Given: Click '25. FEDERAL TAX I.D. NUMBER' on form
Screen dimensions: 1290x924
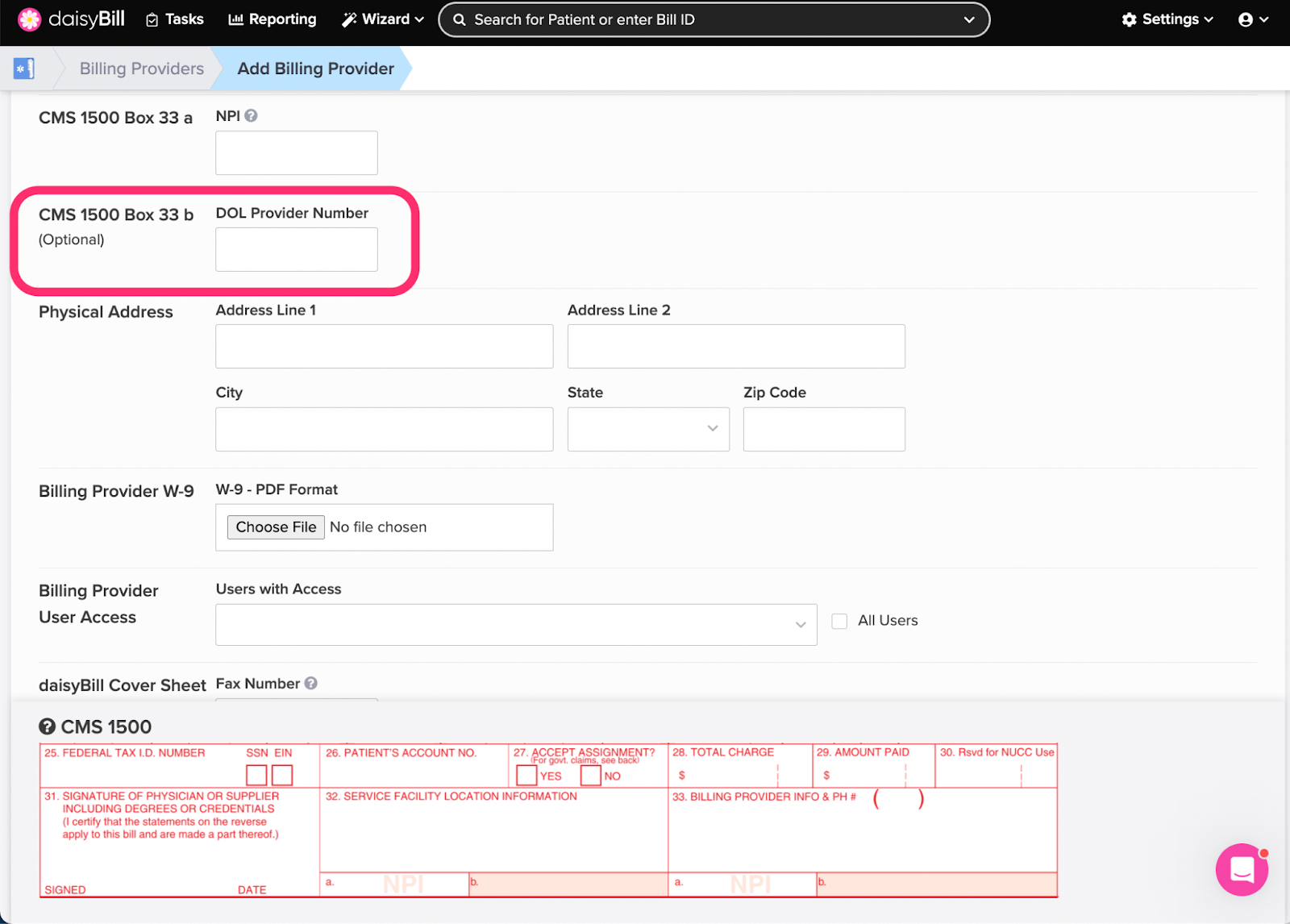Looking at the screenshot, I should click(x=125, y=752).
